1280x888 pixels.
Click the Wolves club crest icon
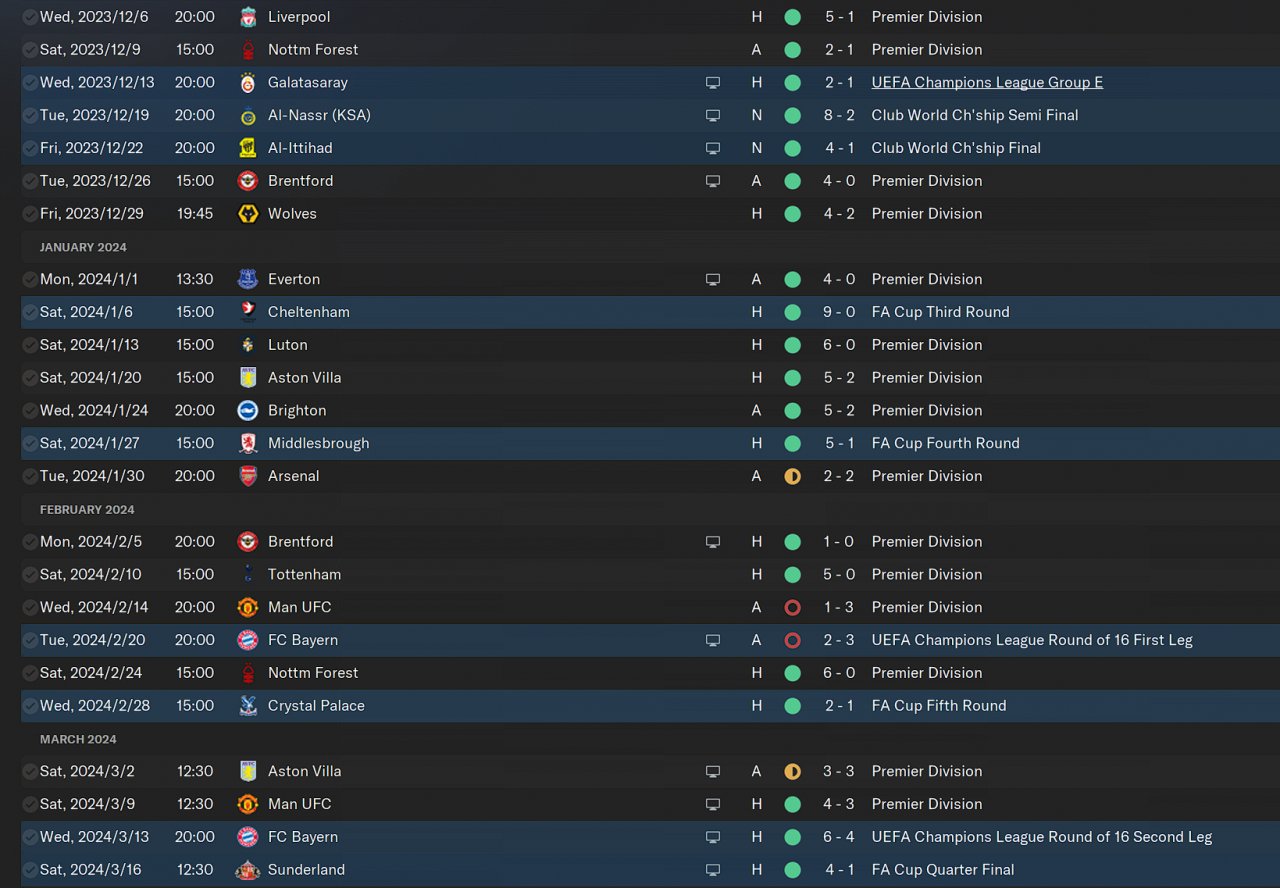click(x=248, y=214)
